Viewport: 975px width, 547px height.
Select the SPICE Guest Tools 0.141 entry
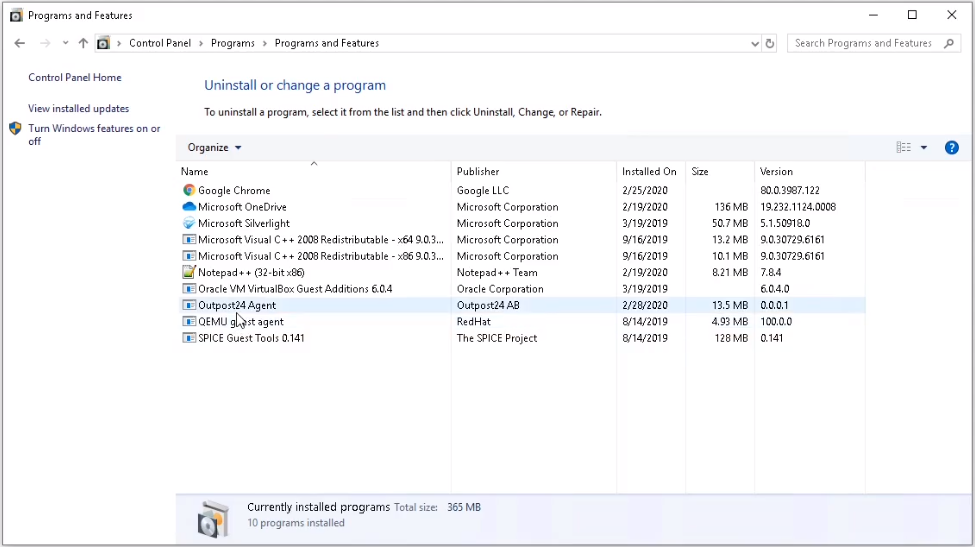tap(251, 338)
